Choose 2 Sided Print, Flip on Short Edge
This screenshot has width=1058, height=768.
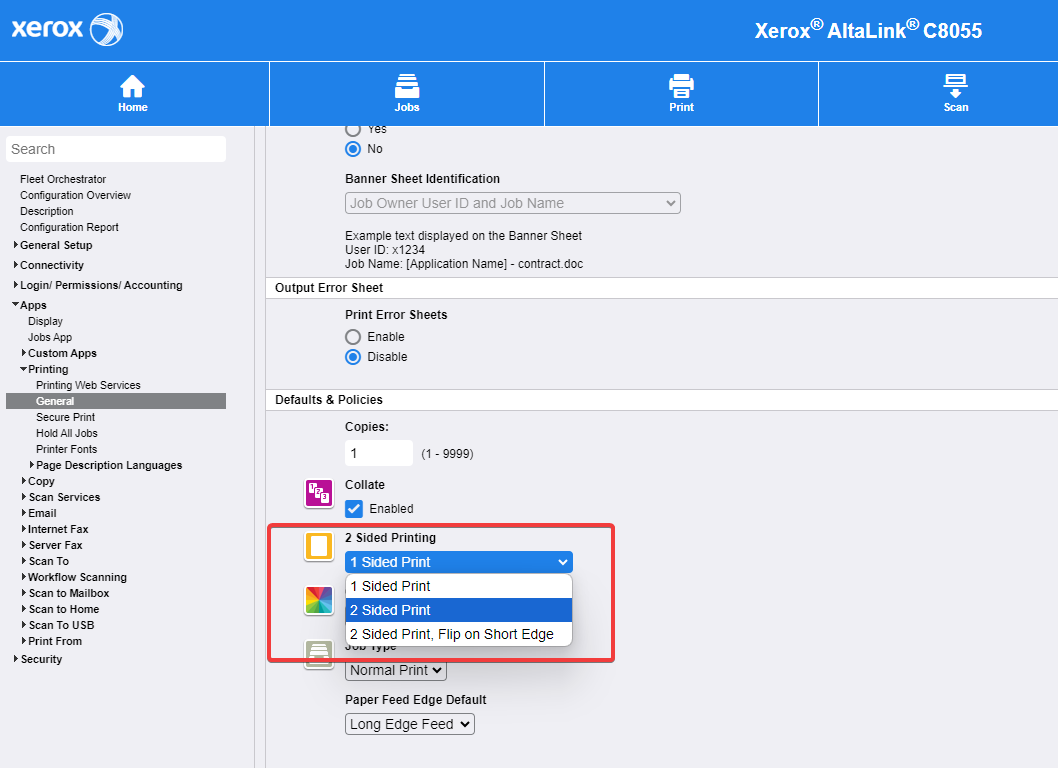pos(451,634)
